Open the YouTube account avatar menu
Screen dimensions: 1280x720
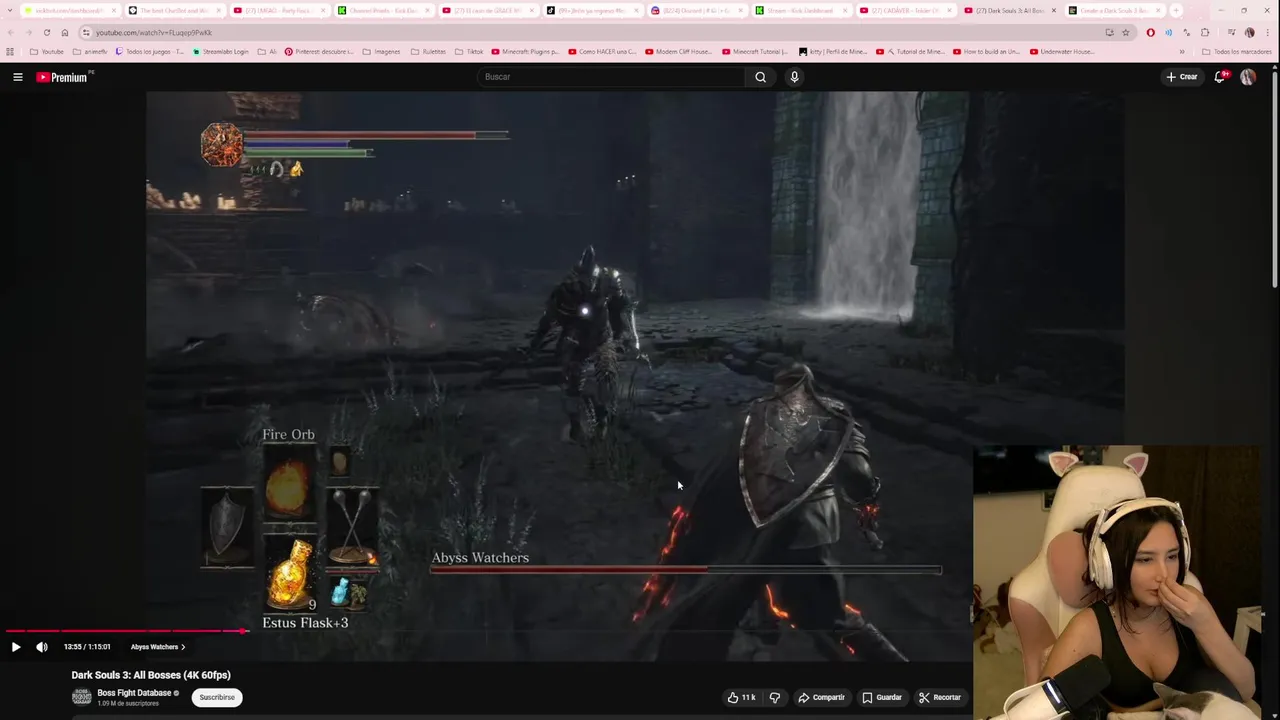coord(1248,77)
